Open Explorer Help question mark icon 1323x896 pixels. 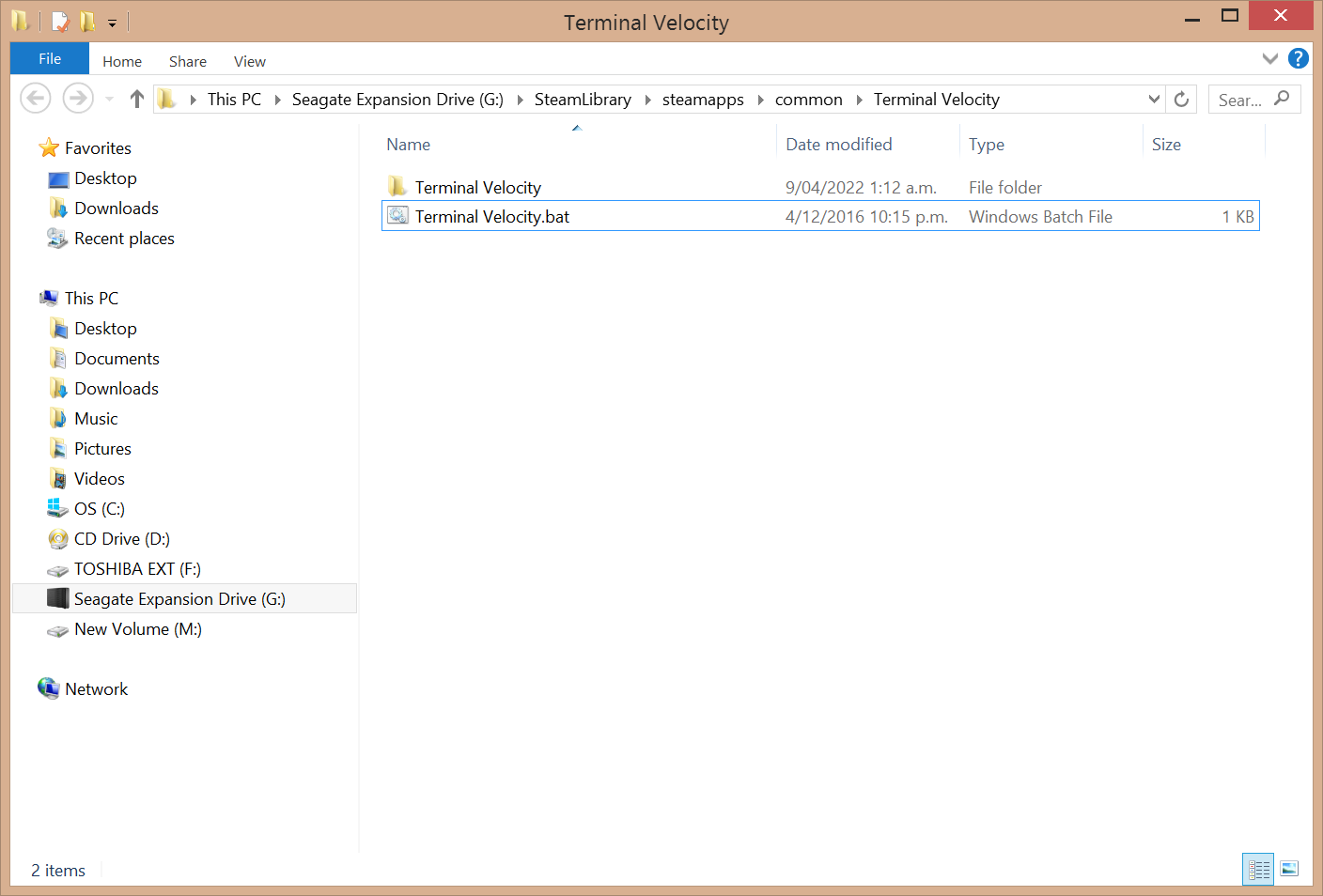point(1299,58)
